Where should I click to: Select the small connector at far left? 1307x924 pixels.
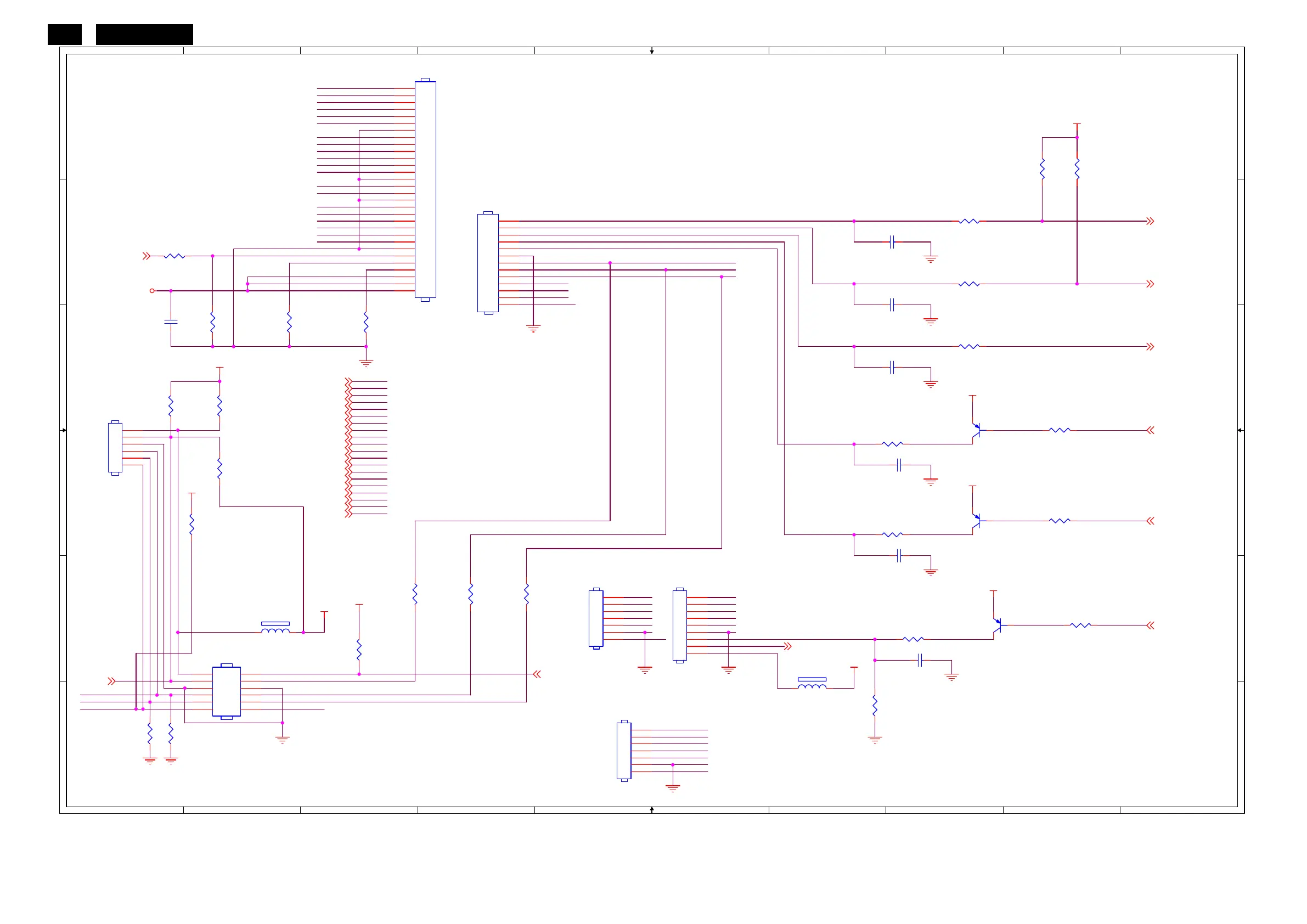coord(115,448)
